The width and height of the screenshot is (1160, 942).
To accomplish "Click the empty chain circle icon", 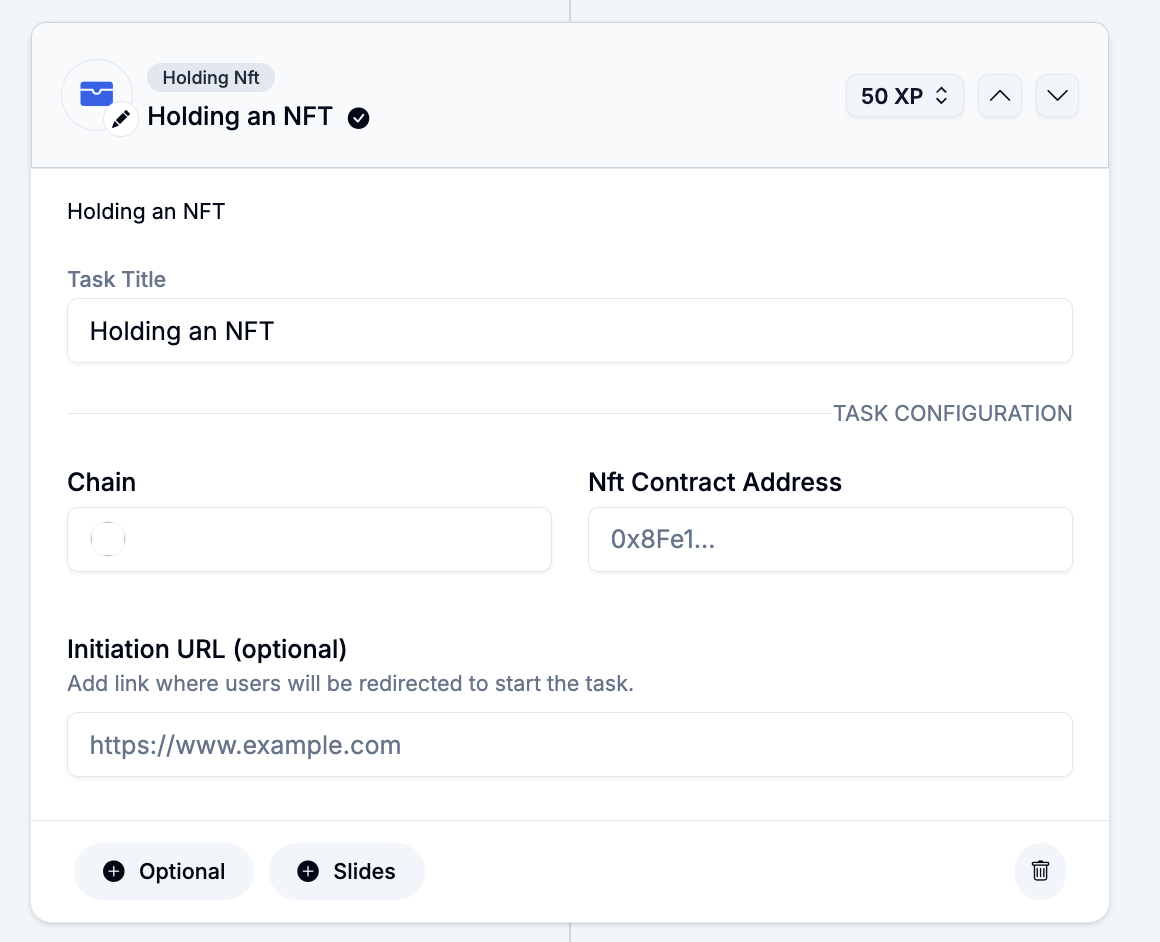I will [x=108, y=540].
